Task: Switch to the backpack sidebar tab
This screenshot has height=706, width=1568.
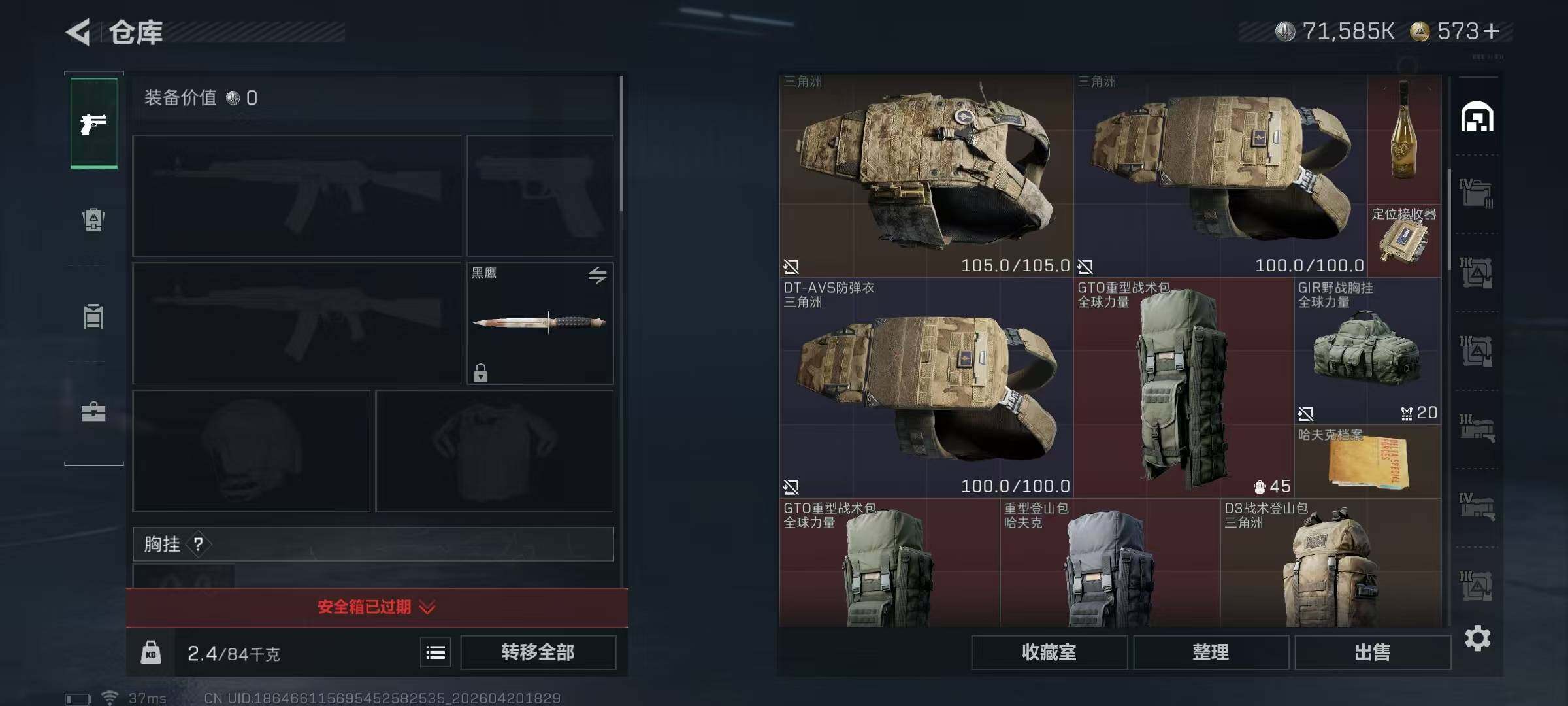Action: pyautogui.click(x=93, y=220)
